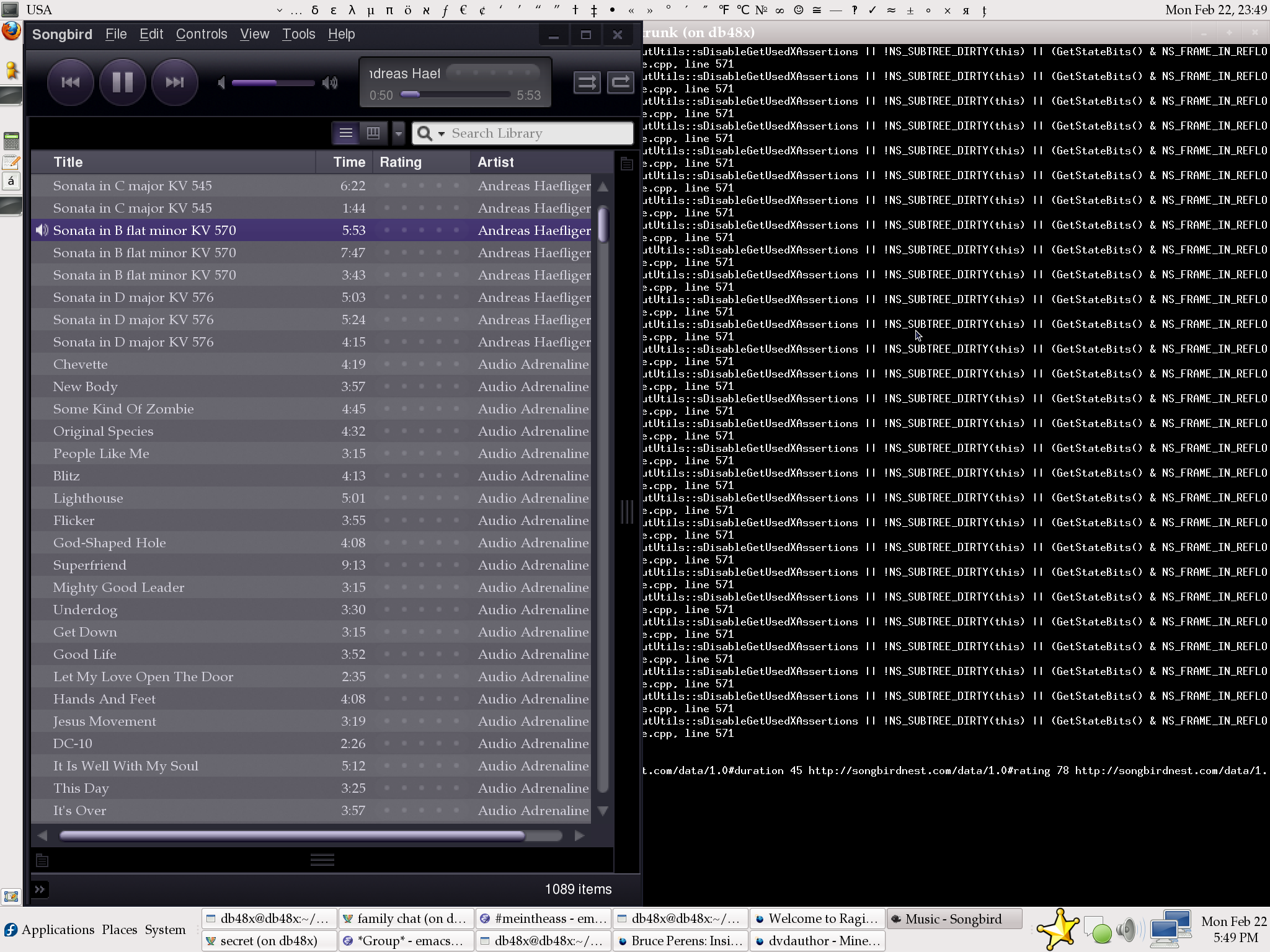1270x952 pixels.
Task: Sort tracks by Time column
Action: coord(345,162)
